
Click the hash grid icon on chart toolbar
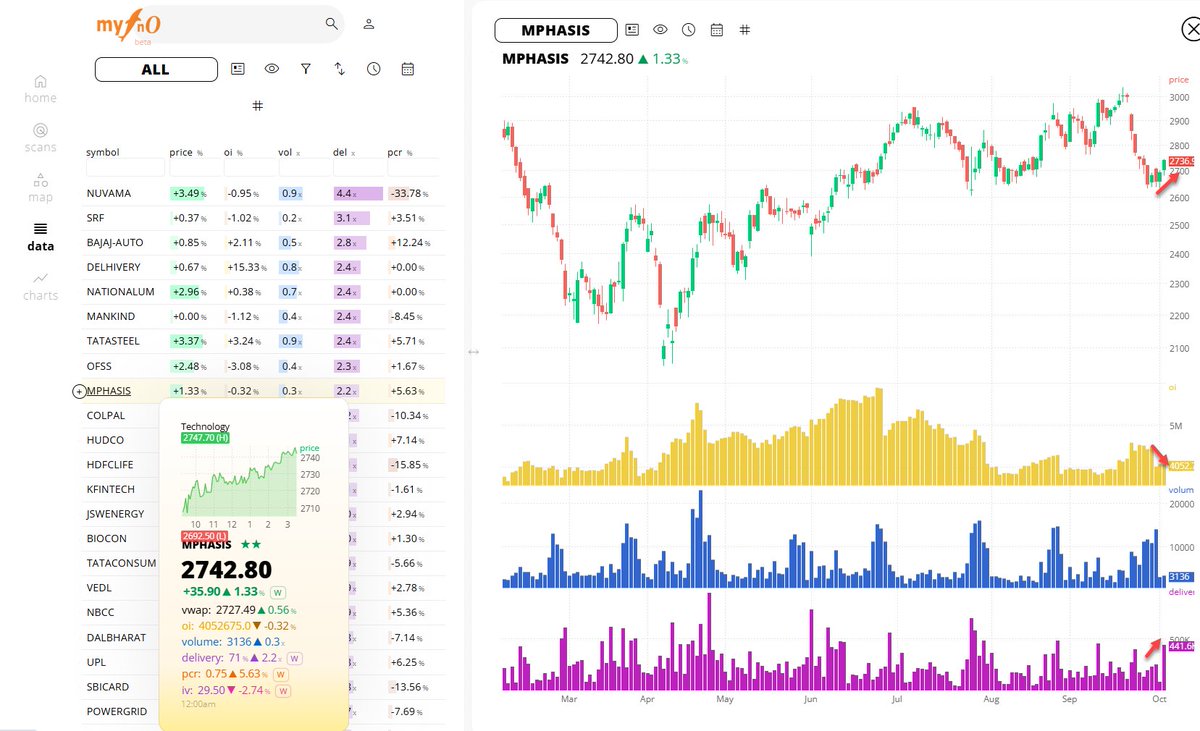[x=744, y=30]
